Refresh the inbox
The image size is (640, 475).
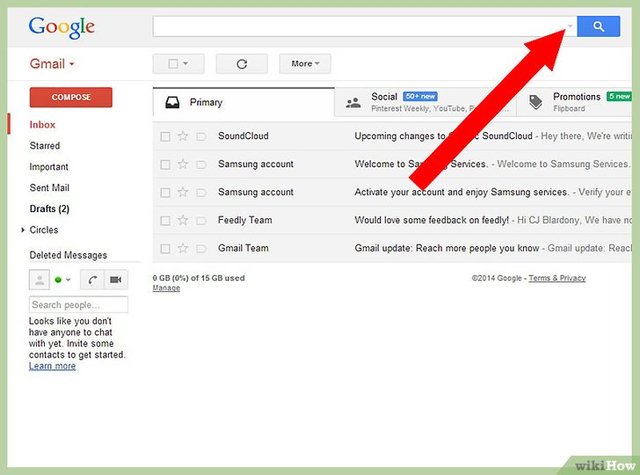[x=242, y=64]
